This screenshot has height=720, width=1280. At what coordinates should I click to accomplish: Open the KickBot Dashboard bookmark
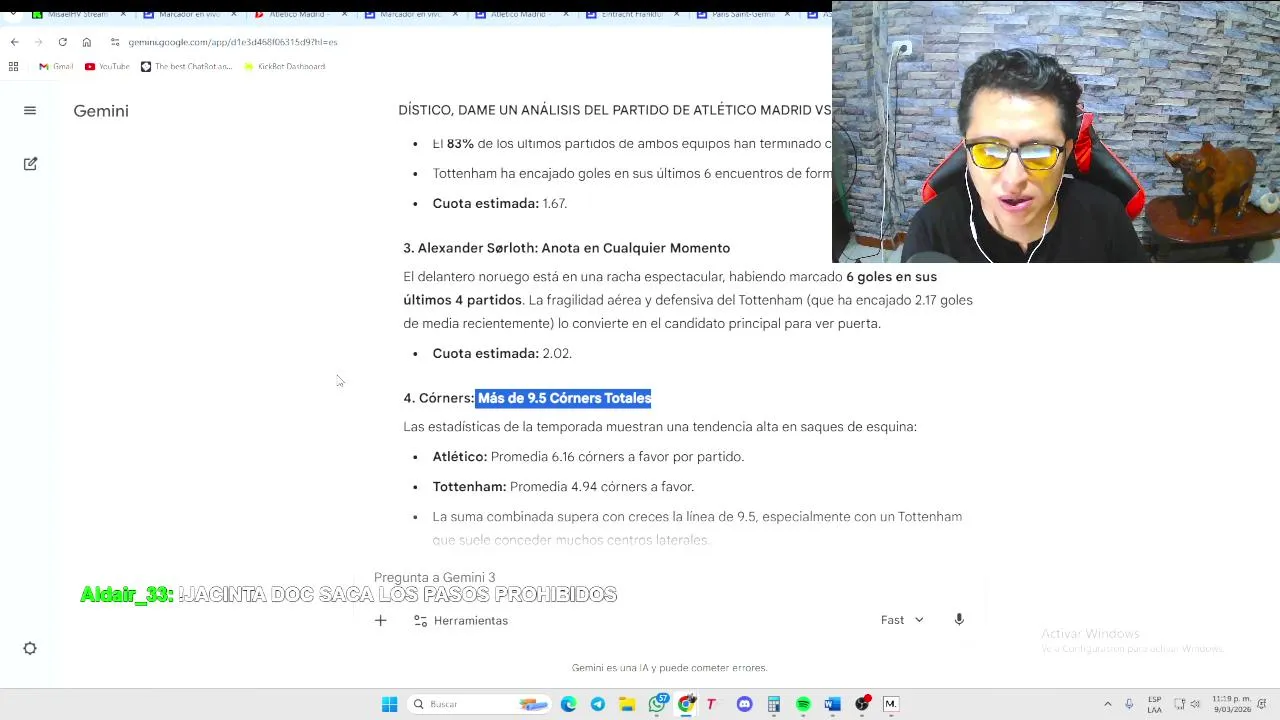(x=284, y=66)
